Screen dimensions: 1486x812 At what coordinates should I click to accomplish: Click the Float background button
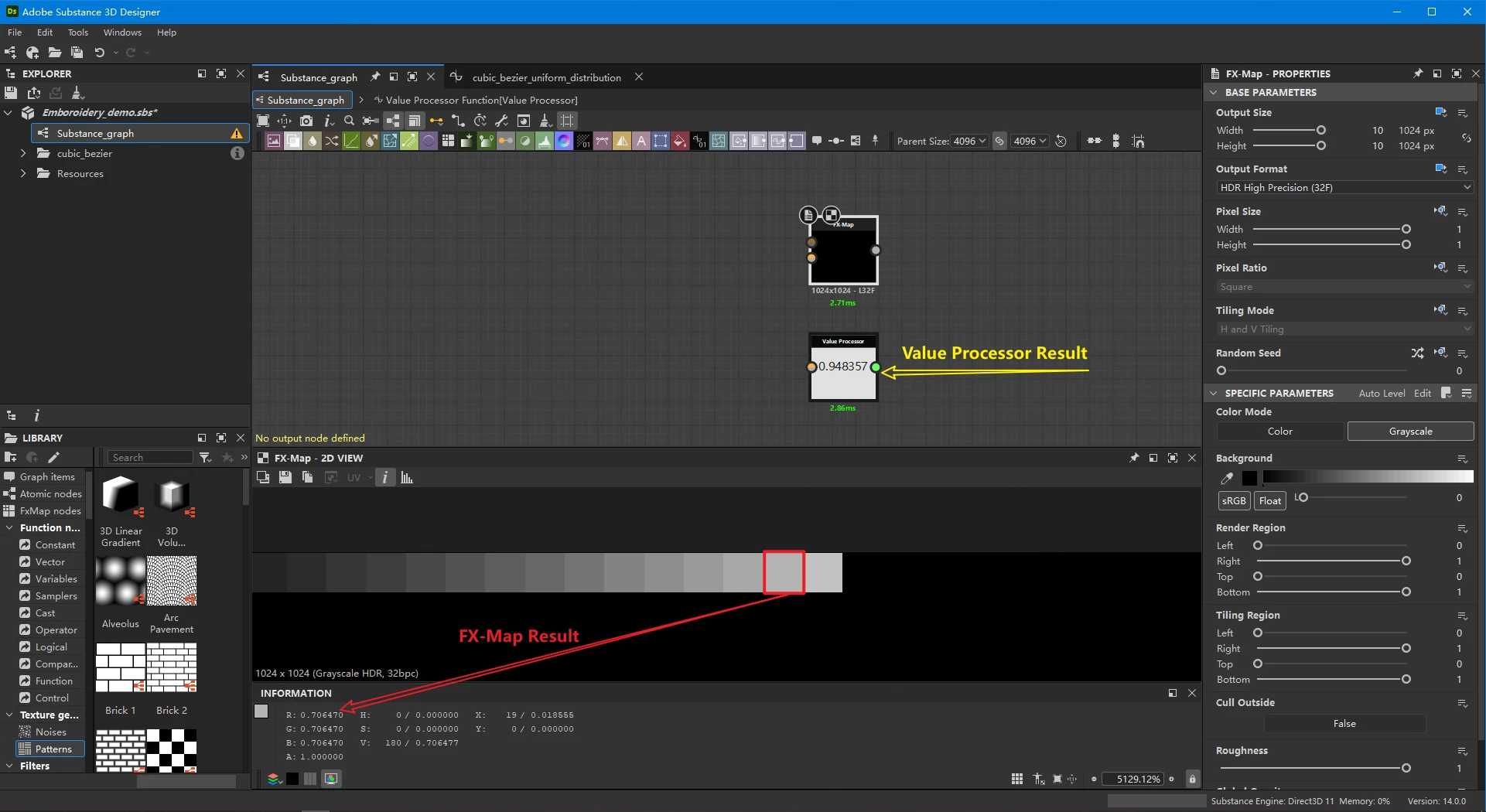pyautogui.click(x=1269, y=500)
